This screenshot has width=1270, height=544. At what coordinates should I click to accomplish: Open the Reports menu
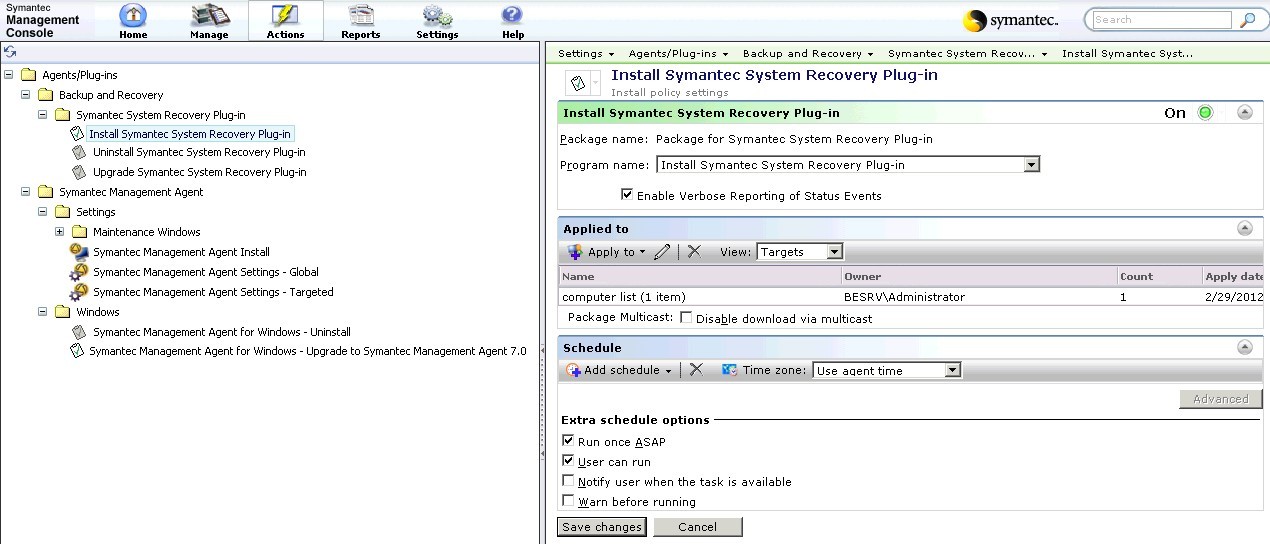(361, 21)
